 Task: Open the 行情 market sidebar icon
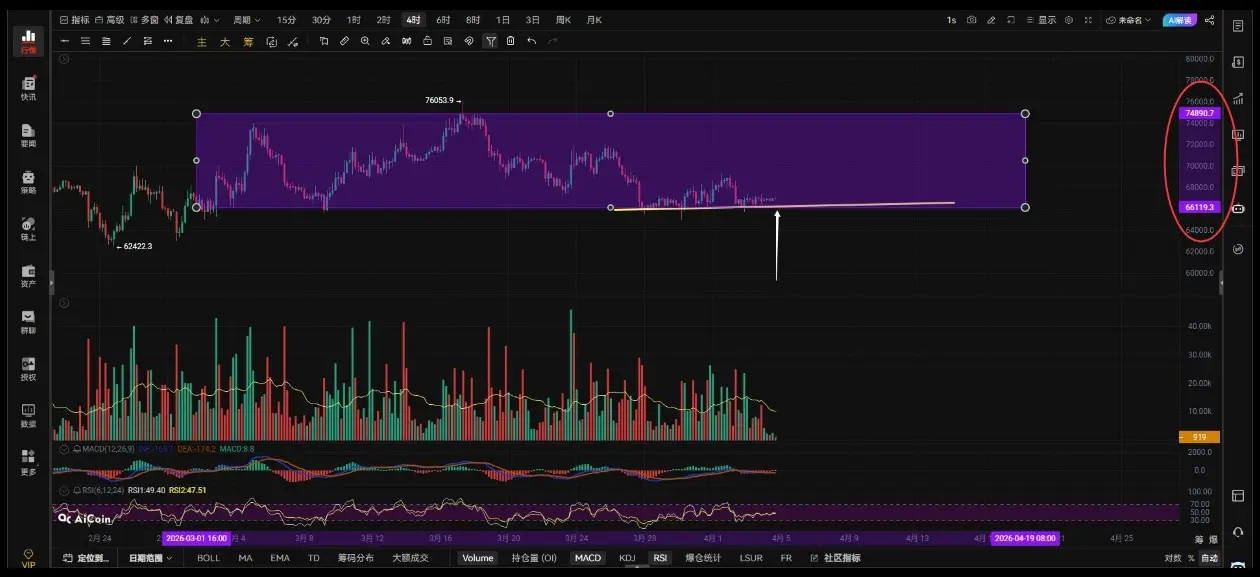click(28, 41)
